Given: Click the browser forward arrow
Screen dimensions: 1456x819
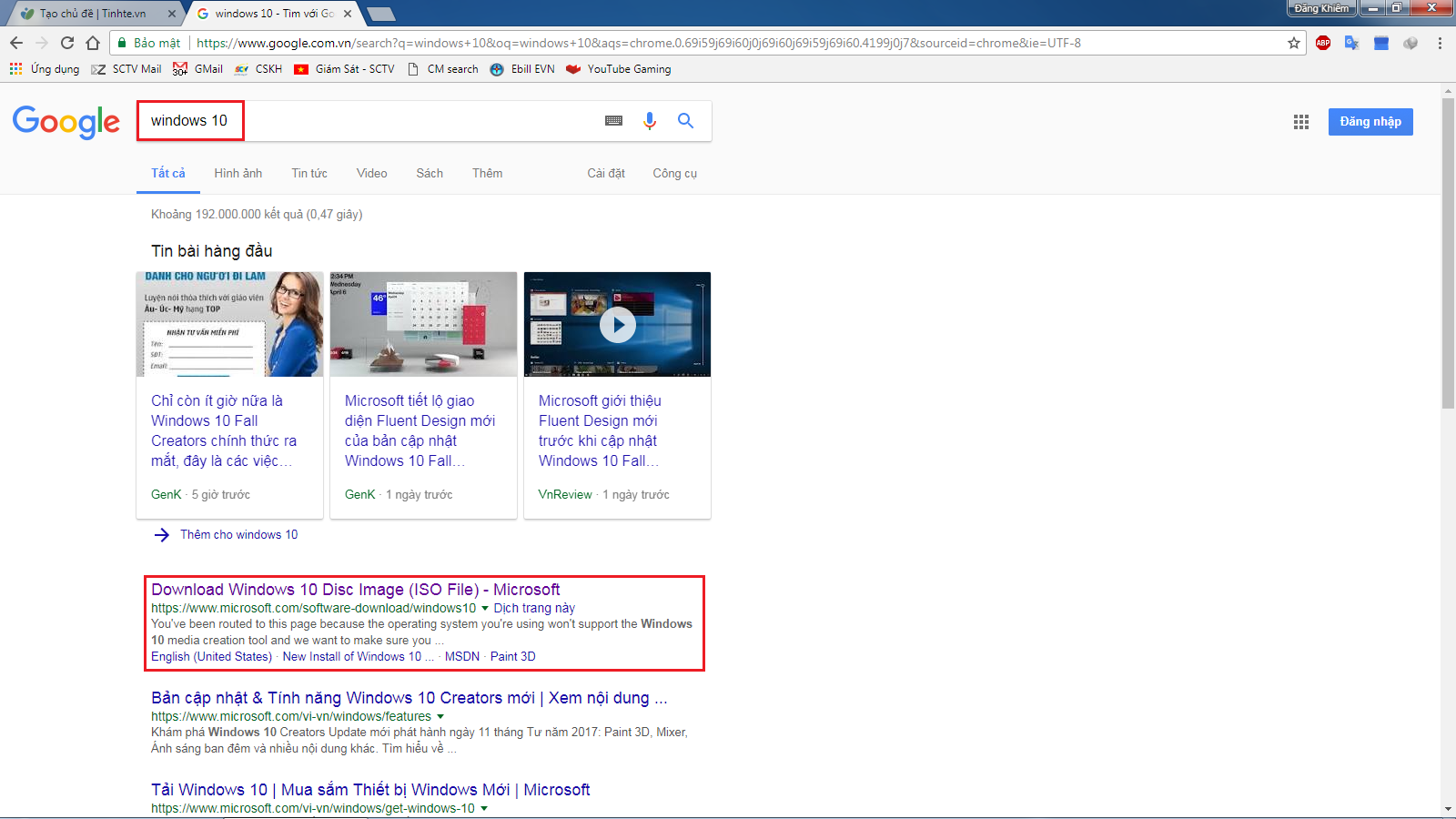Looking at the screenshot, I should (x=42, y=43).
